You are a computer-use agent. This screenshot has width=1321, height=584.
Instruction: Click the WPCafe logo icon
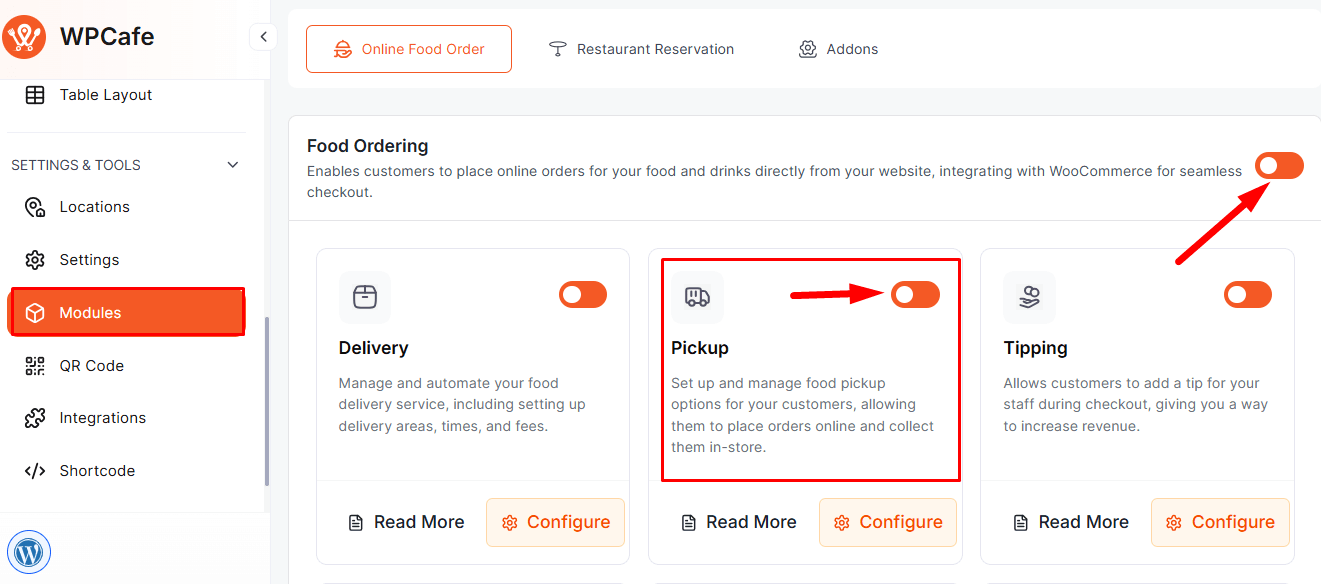click(x=24, y=37)
